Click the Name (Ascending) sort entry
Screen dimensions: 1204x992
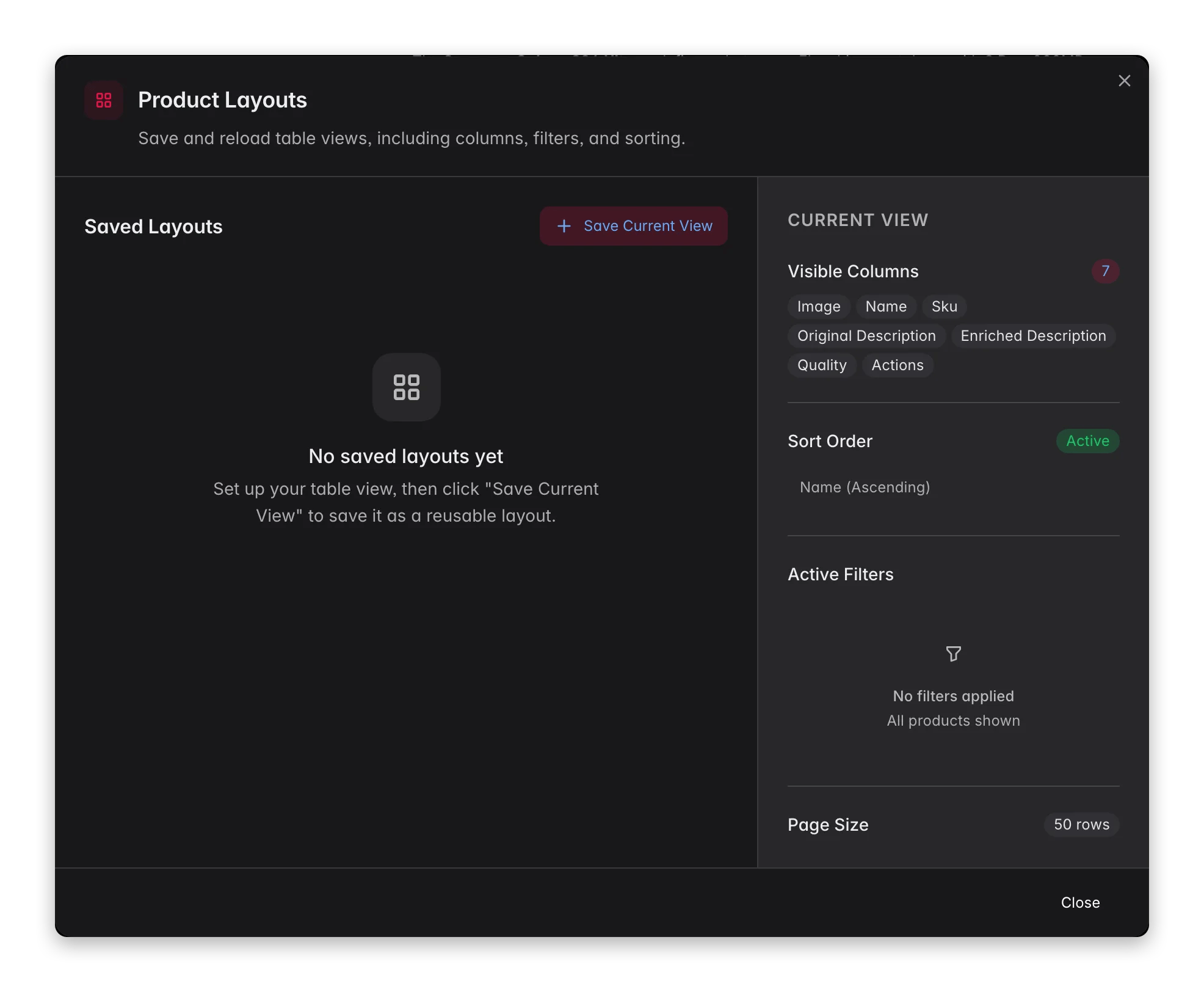pyautogui.click(x=865, y=487)
